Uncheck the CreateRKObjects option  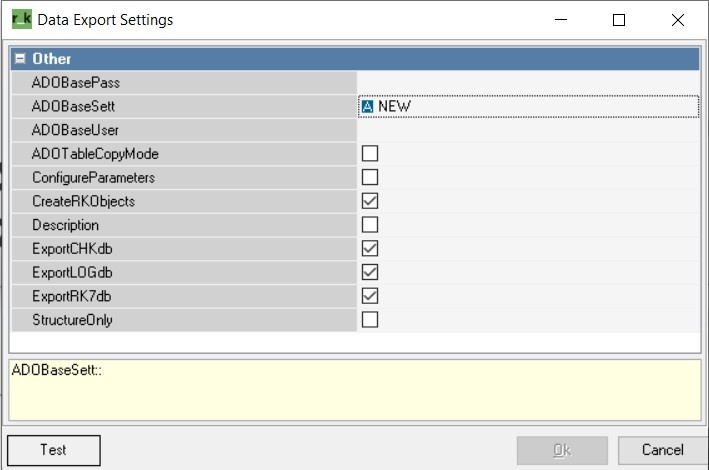(370, 201)
